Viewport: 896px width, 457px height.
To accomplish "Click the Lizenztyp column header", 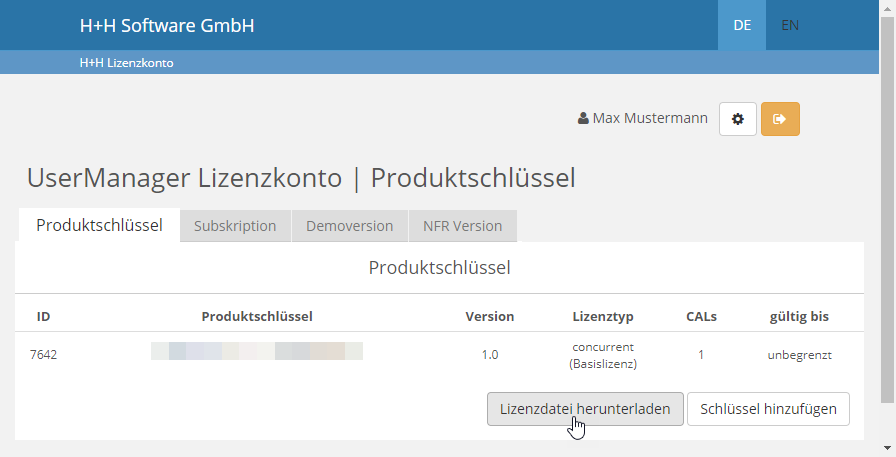I will pyautogui.click(x=603, y=317).
